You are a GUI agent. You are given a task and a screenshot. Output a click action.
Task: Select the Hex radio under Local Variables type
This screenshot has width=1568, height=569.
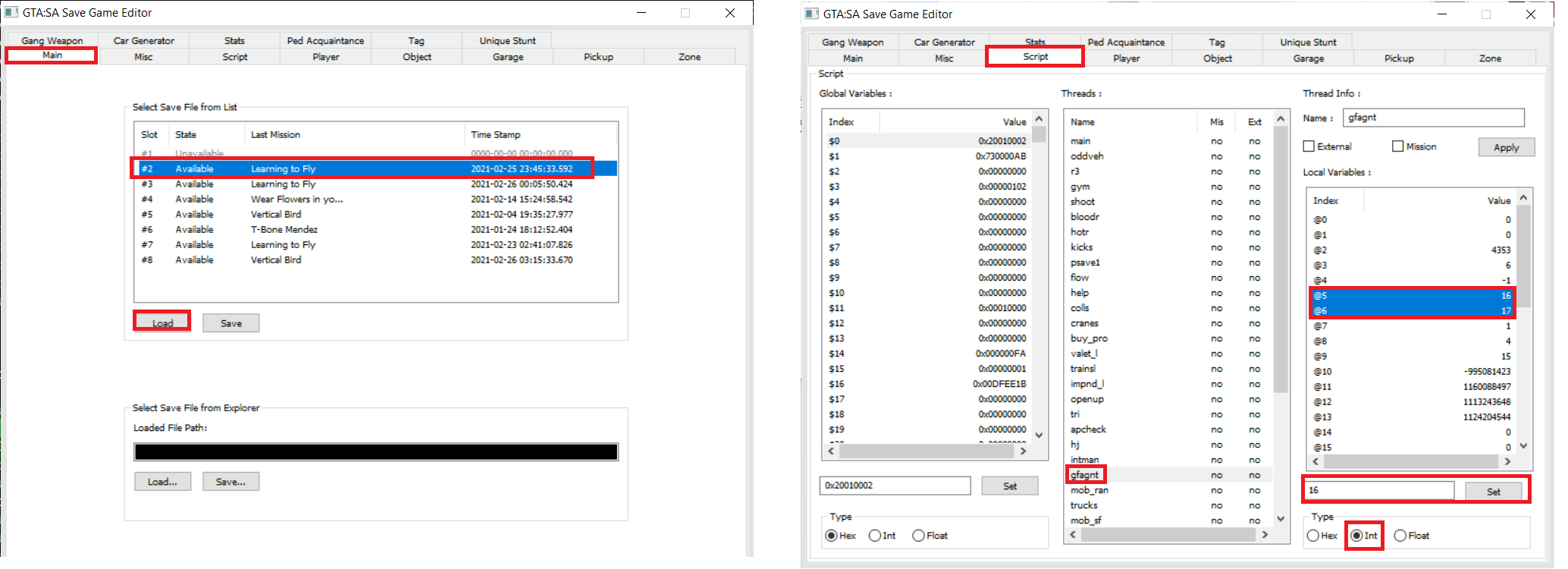point(1313,536)
